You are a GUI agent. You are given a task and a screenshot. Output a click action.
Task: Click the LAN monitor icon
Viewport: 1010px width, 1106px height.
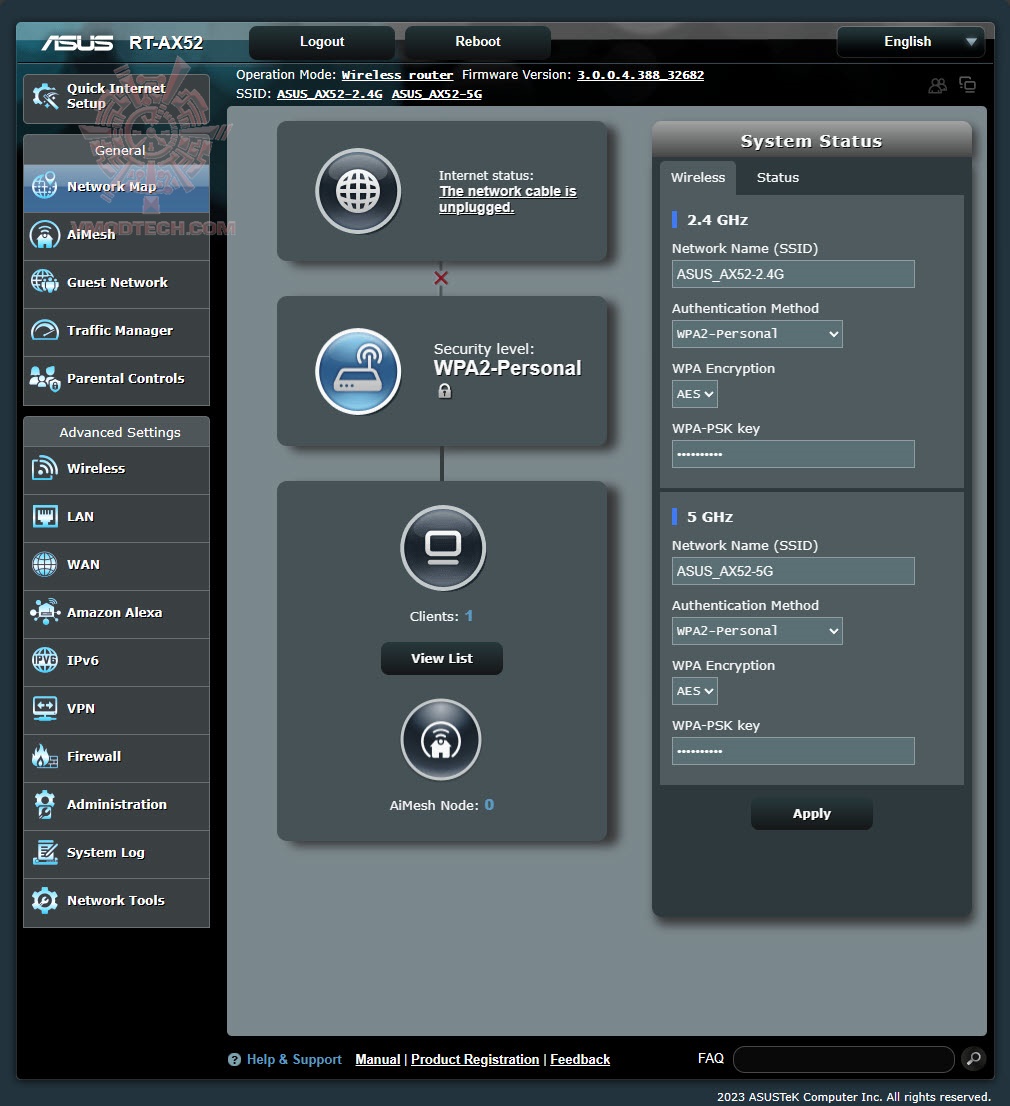pos(44,516)
